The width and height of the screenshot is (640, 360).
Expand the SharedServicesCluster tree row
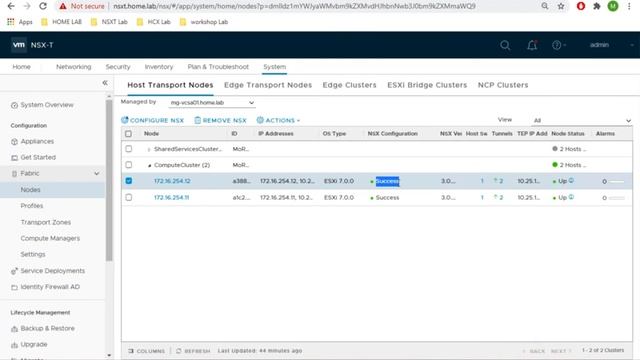tap(149, 149)
